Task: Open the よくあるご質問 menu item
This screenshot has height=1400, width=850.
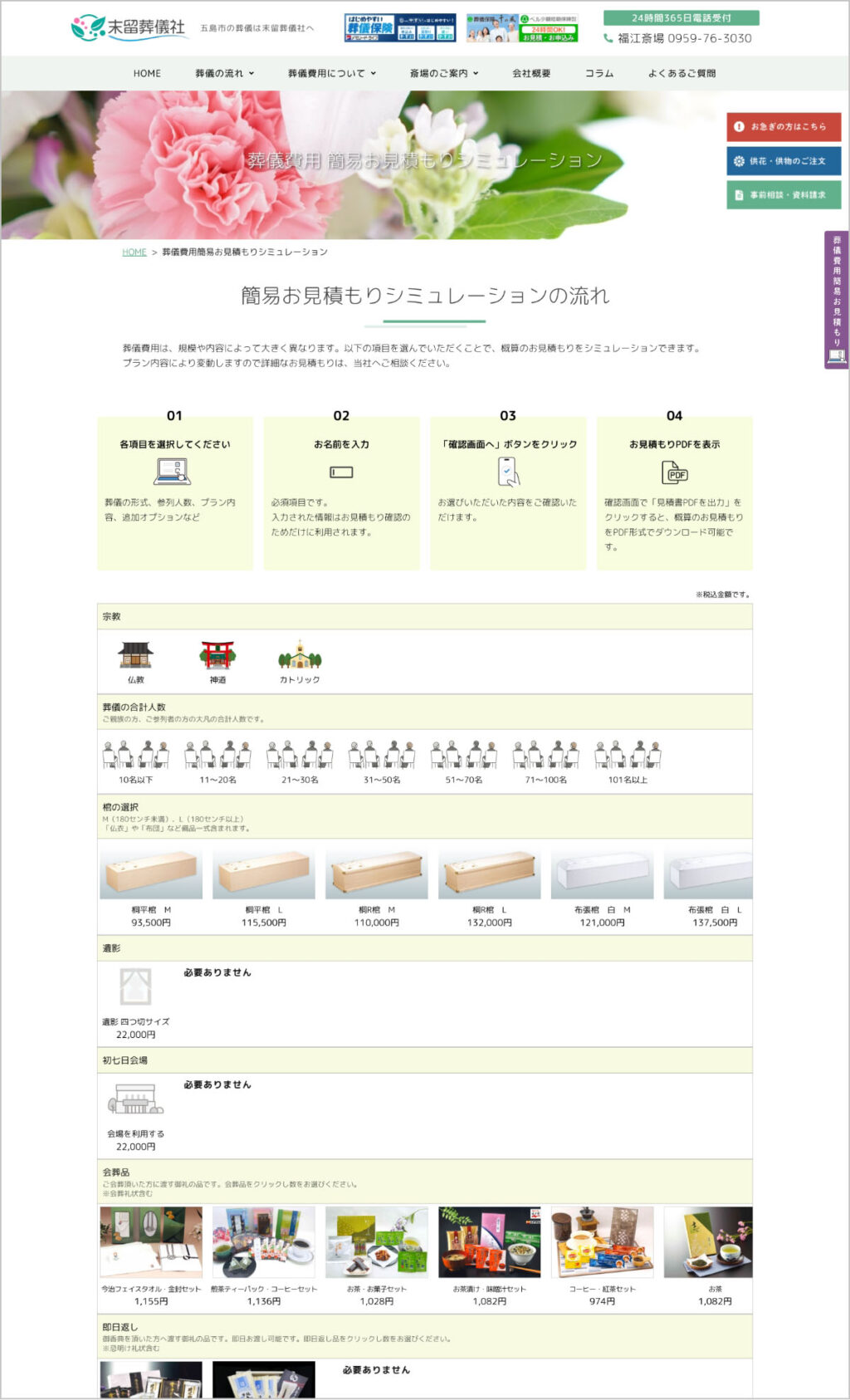Action: [x=681, y=73]
